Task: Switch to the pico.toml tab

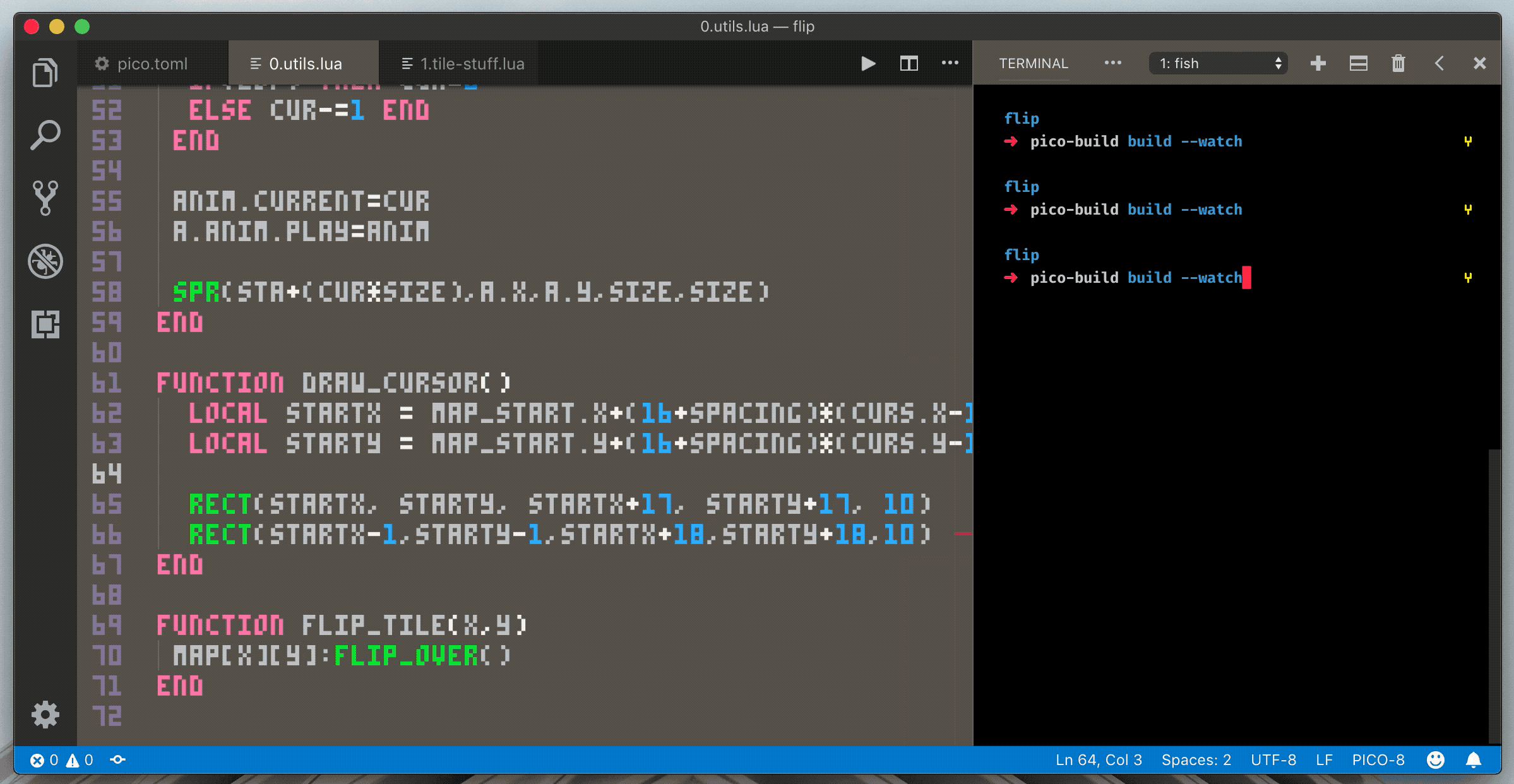Action: [x=152, y=64]
